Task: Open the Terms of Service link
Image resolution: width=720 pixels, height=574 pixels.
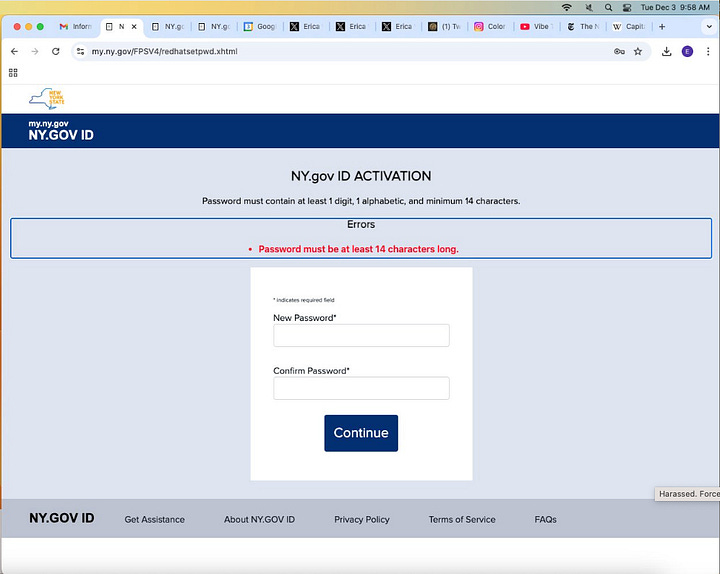Action: pyautogui.click(x=462, y=519)
